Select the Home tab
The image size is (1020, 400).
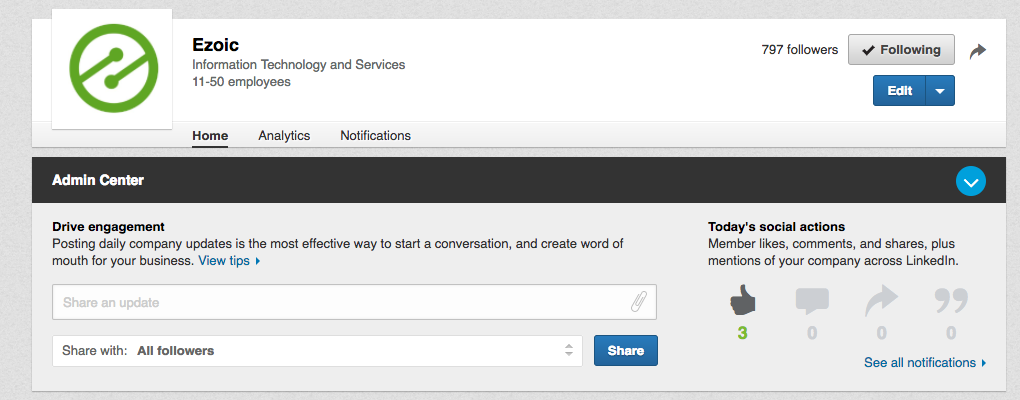[x=210, y=136]
